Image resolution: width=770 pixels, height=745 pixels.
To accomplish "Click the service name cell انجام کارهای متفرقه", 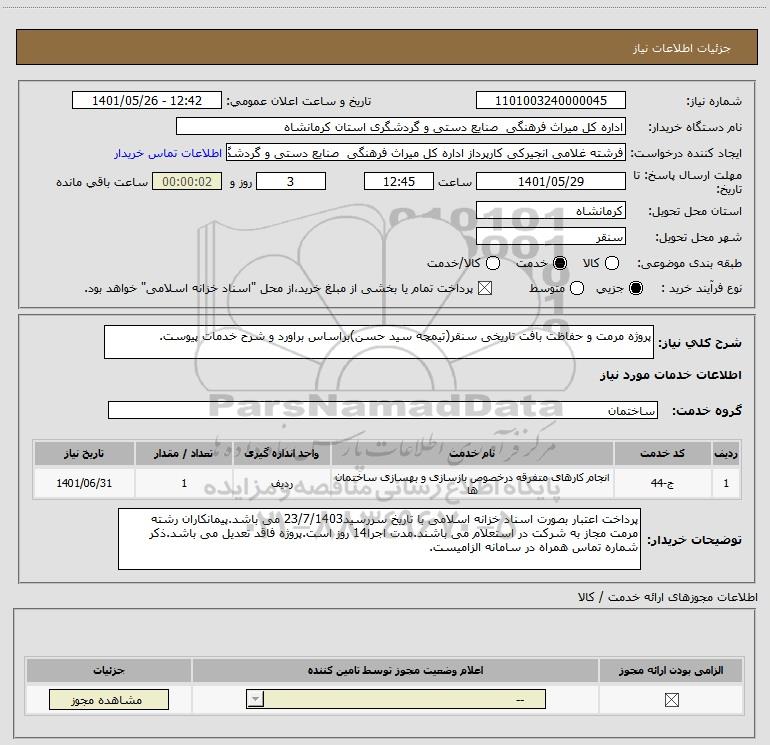I will click(471, 483).
